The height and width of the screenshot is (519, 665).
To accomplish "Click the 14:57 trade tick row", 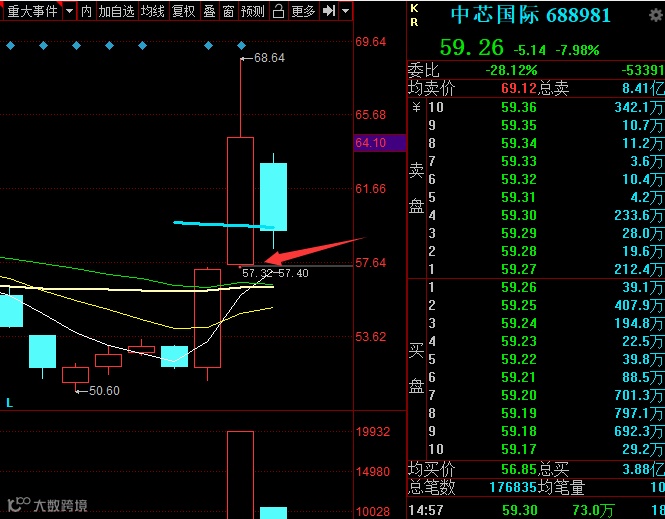I will click(536, 510).
